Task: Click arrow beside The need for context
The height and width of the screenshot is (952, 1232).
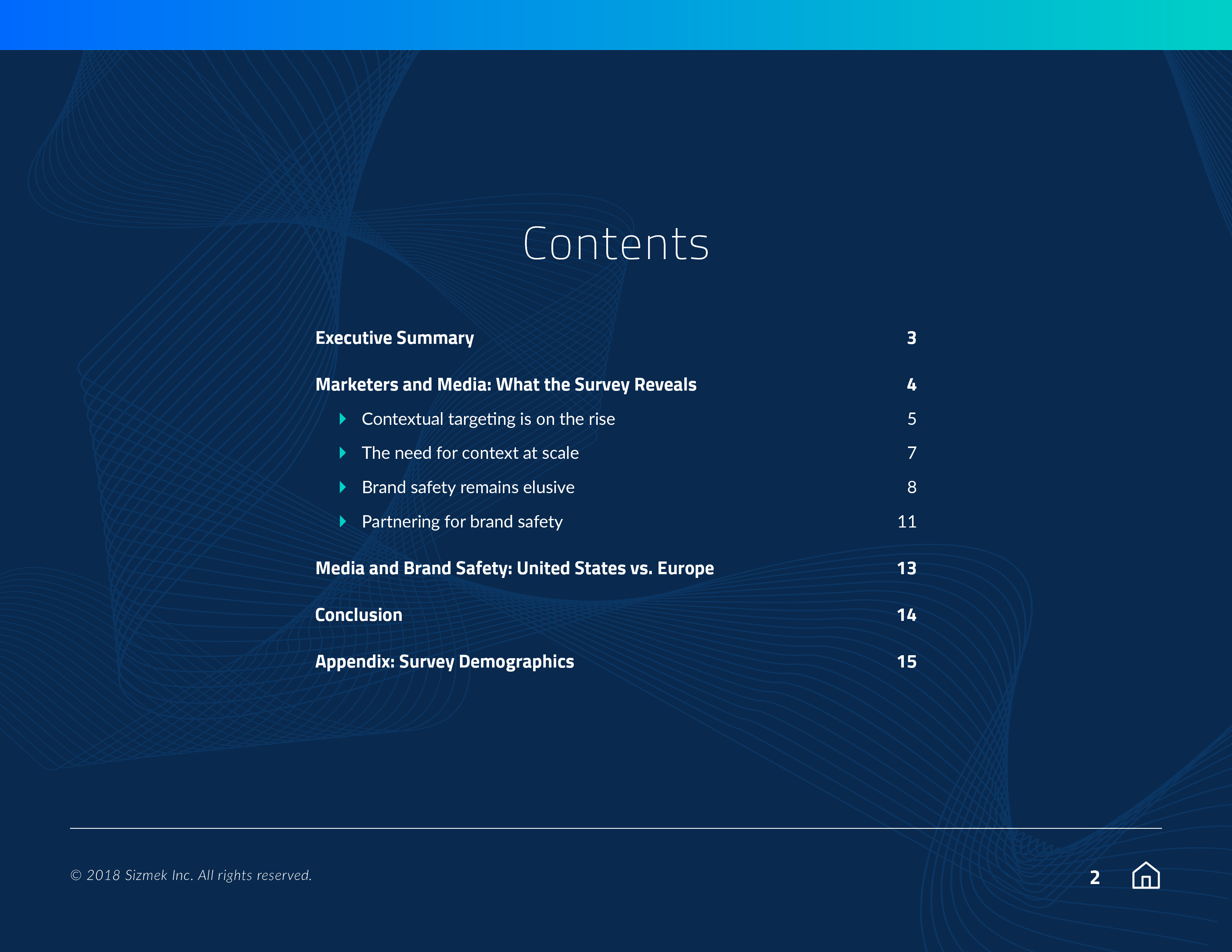Action: point(342,453)
